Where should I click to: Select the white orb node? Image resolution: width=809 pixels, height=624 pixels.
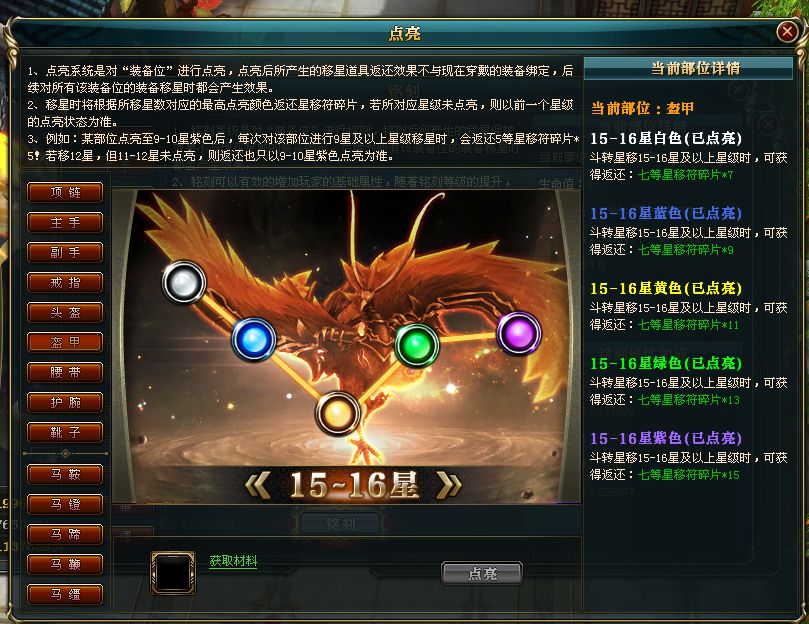point(184,282)
